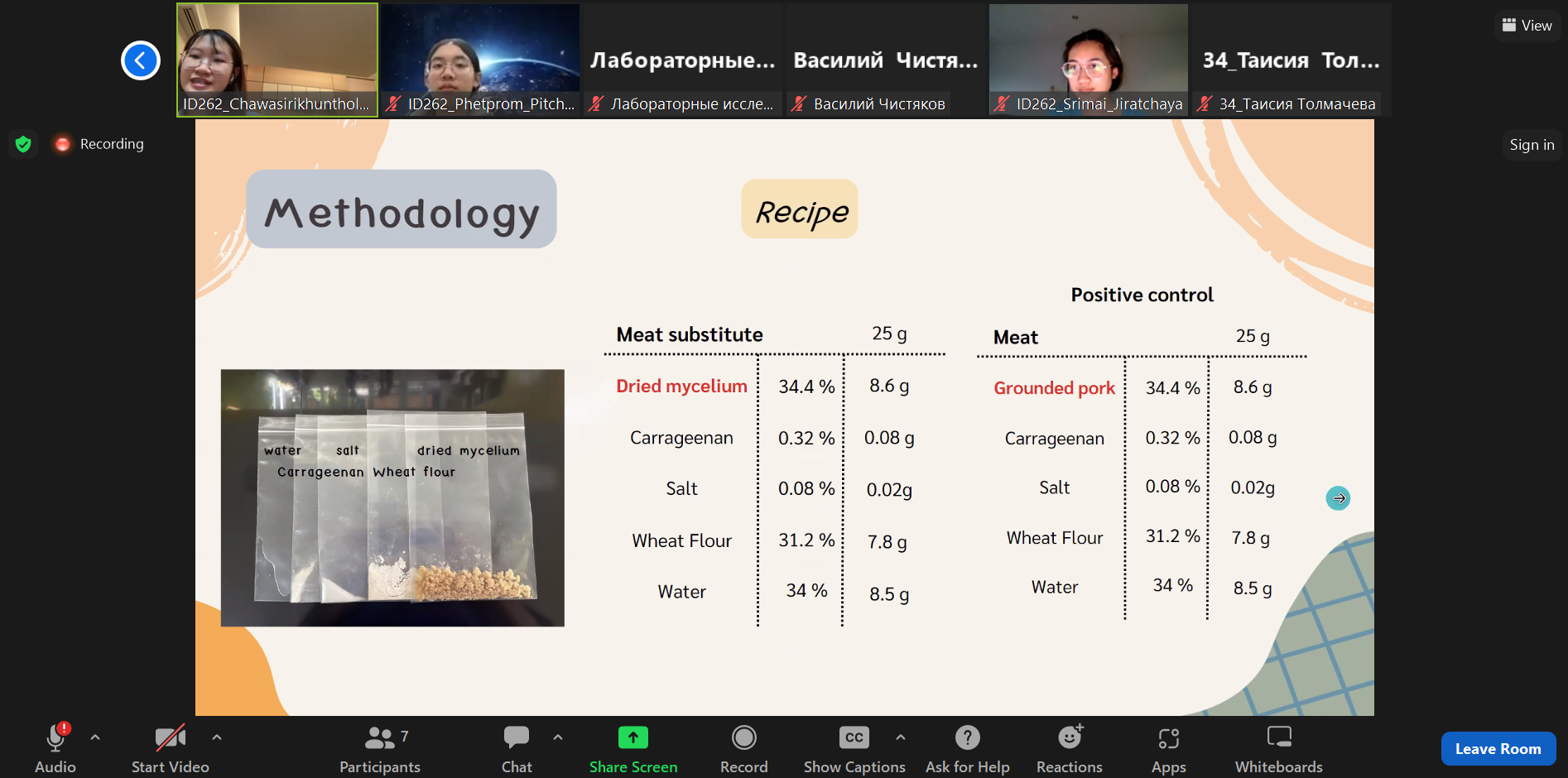
Task: Open the View layout menu
Action: 1527,26
